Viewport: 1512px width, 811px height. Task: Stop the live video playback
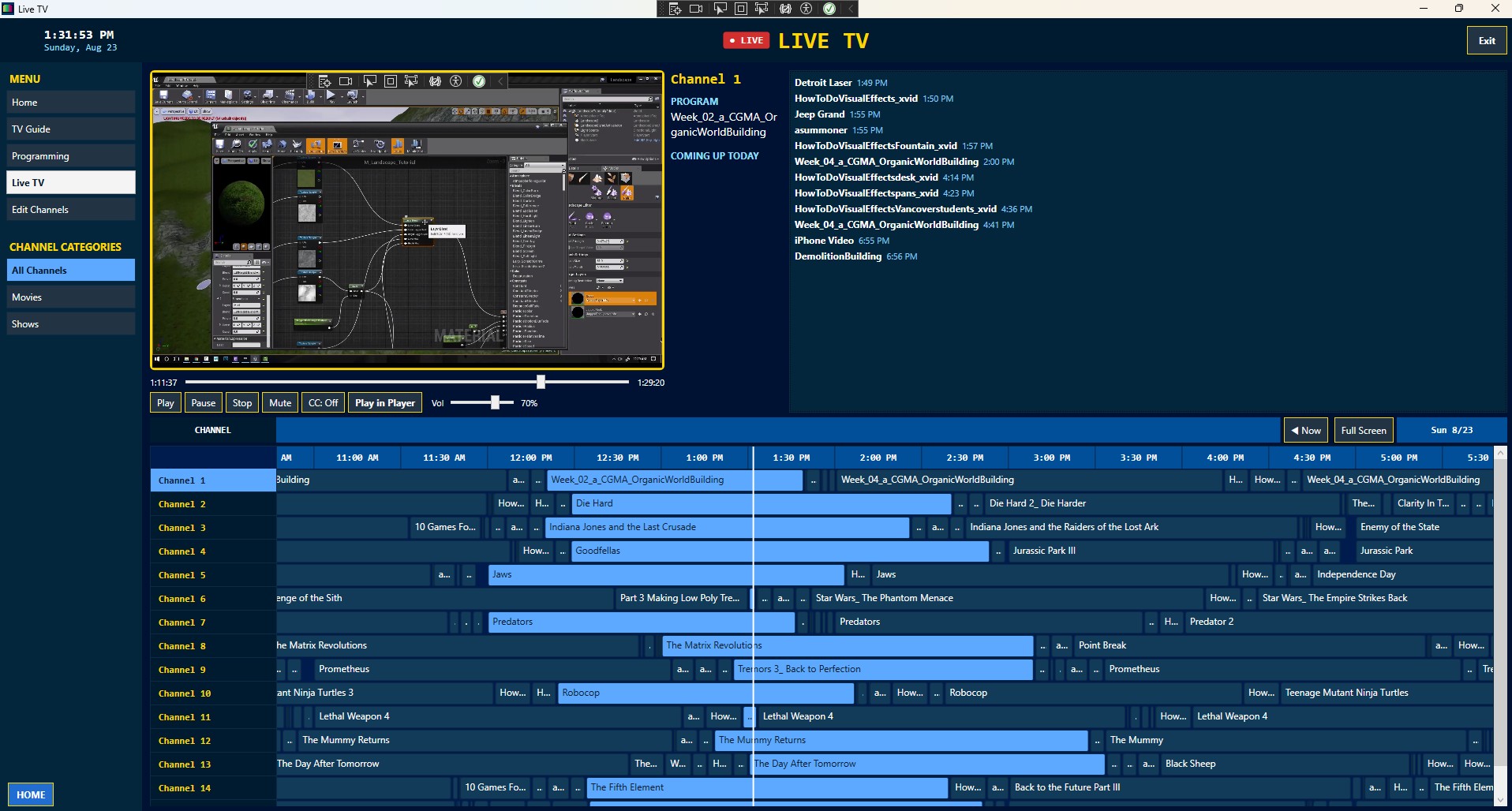point(242,403)
